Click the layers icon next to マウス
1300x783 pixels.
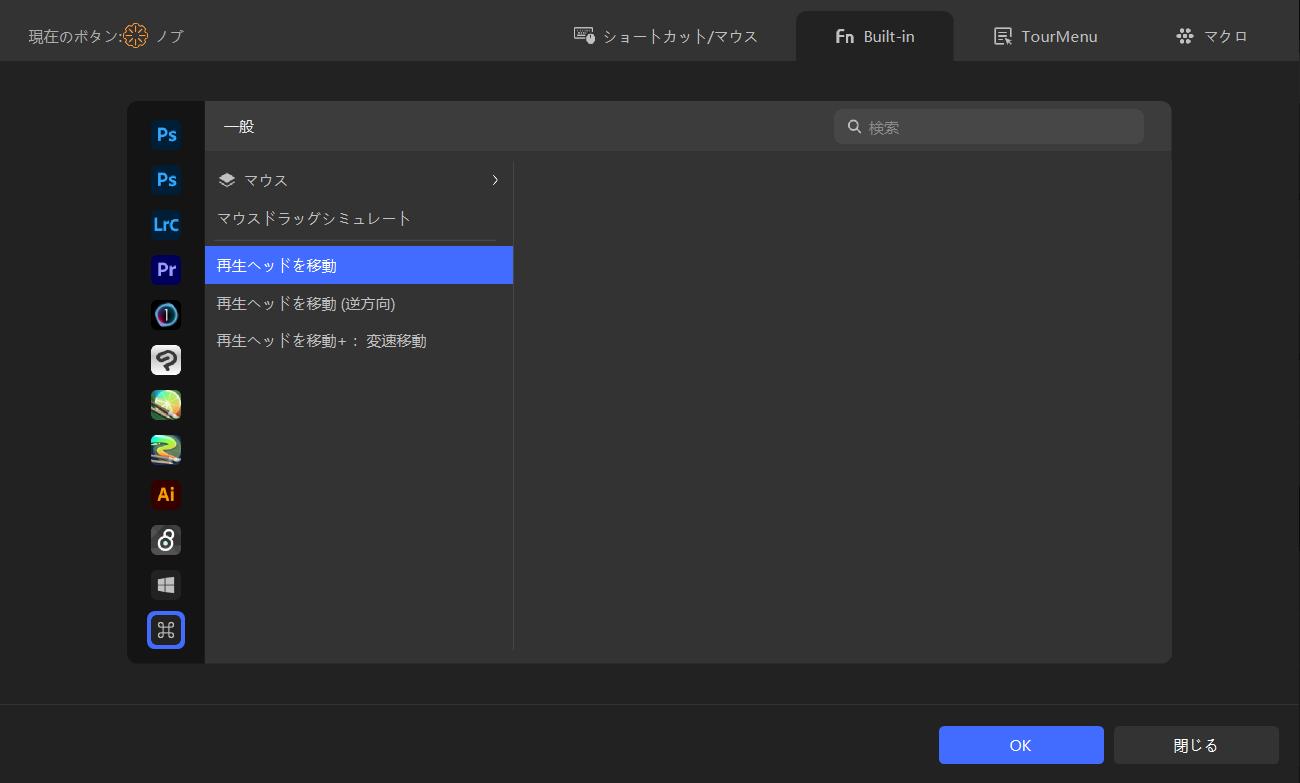(227, 180)
